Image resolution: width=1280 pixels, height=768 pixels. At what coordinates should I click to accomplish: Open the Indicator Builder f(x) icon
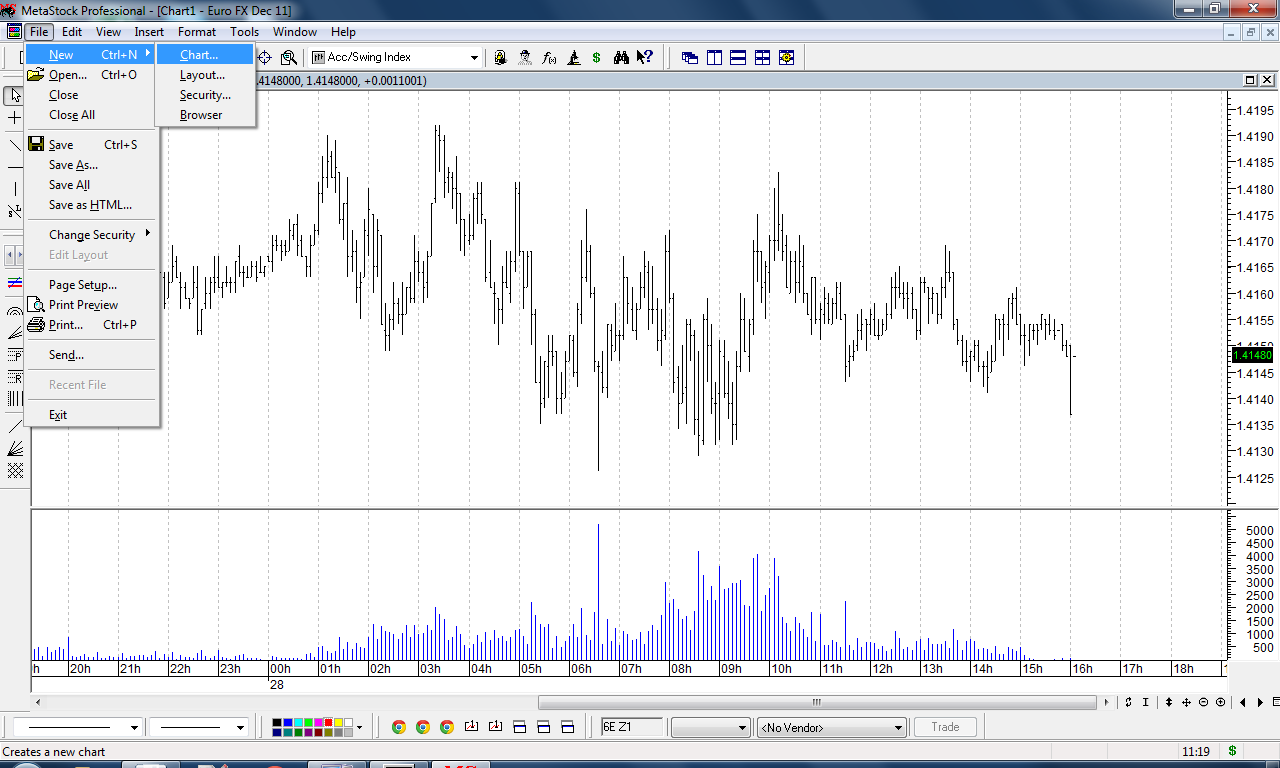pyautogui.click(x=549, y=58)
